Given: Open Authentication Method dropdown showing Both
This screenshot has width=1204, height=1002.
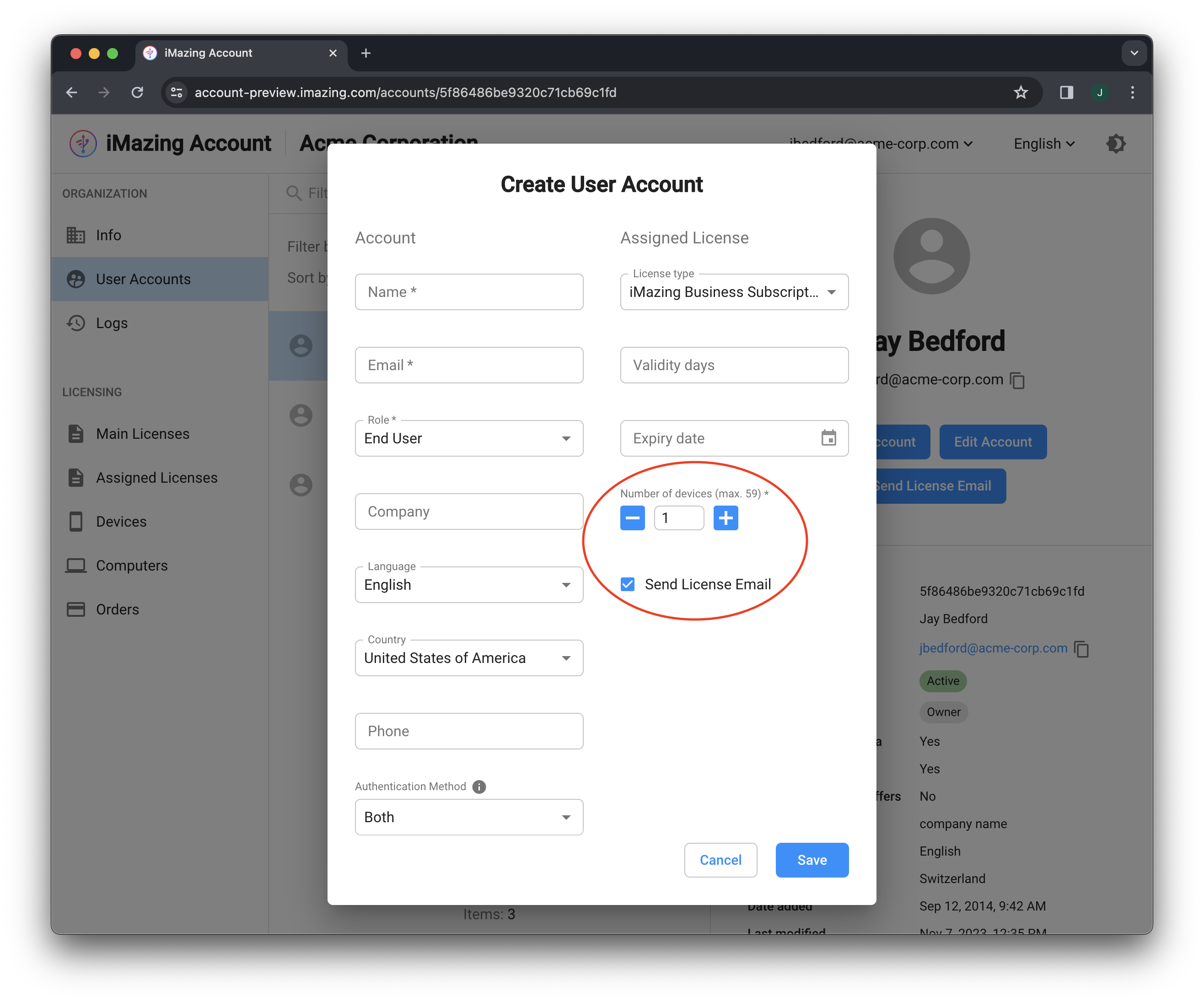Looking at the screenshot, I should [469, 817].
